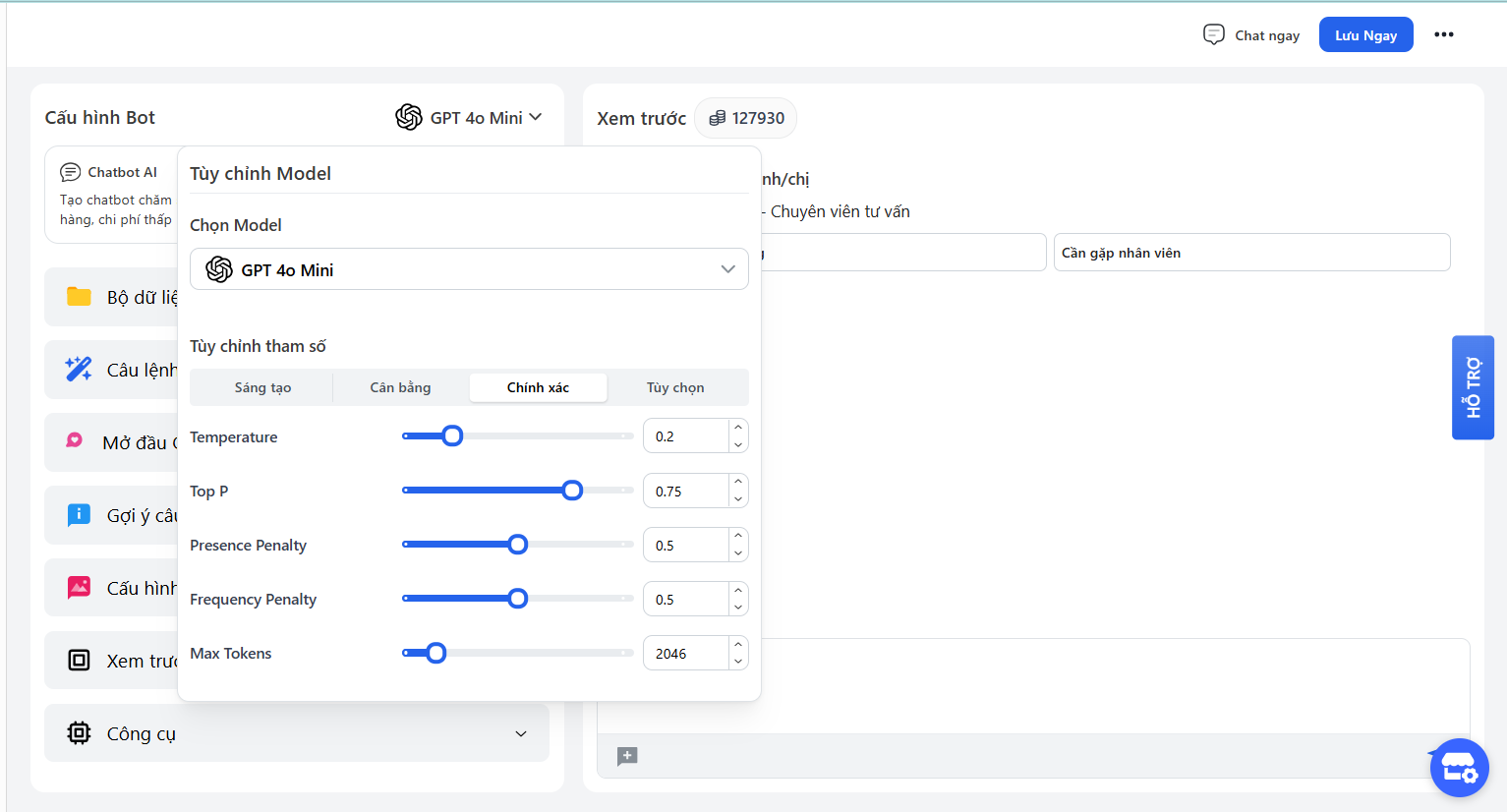Image resolution: width=1507 pixels, height=812 pixels.
Task: Click the Cần gặp nhân viên suggestion
Action: coord(1250,253)
